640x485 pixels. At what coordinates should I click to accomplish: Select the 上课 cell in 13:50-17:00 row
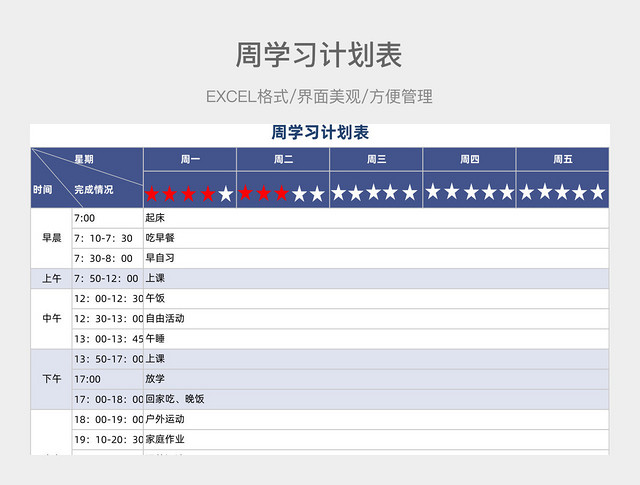(x=376, y=359)
